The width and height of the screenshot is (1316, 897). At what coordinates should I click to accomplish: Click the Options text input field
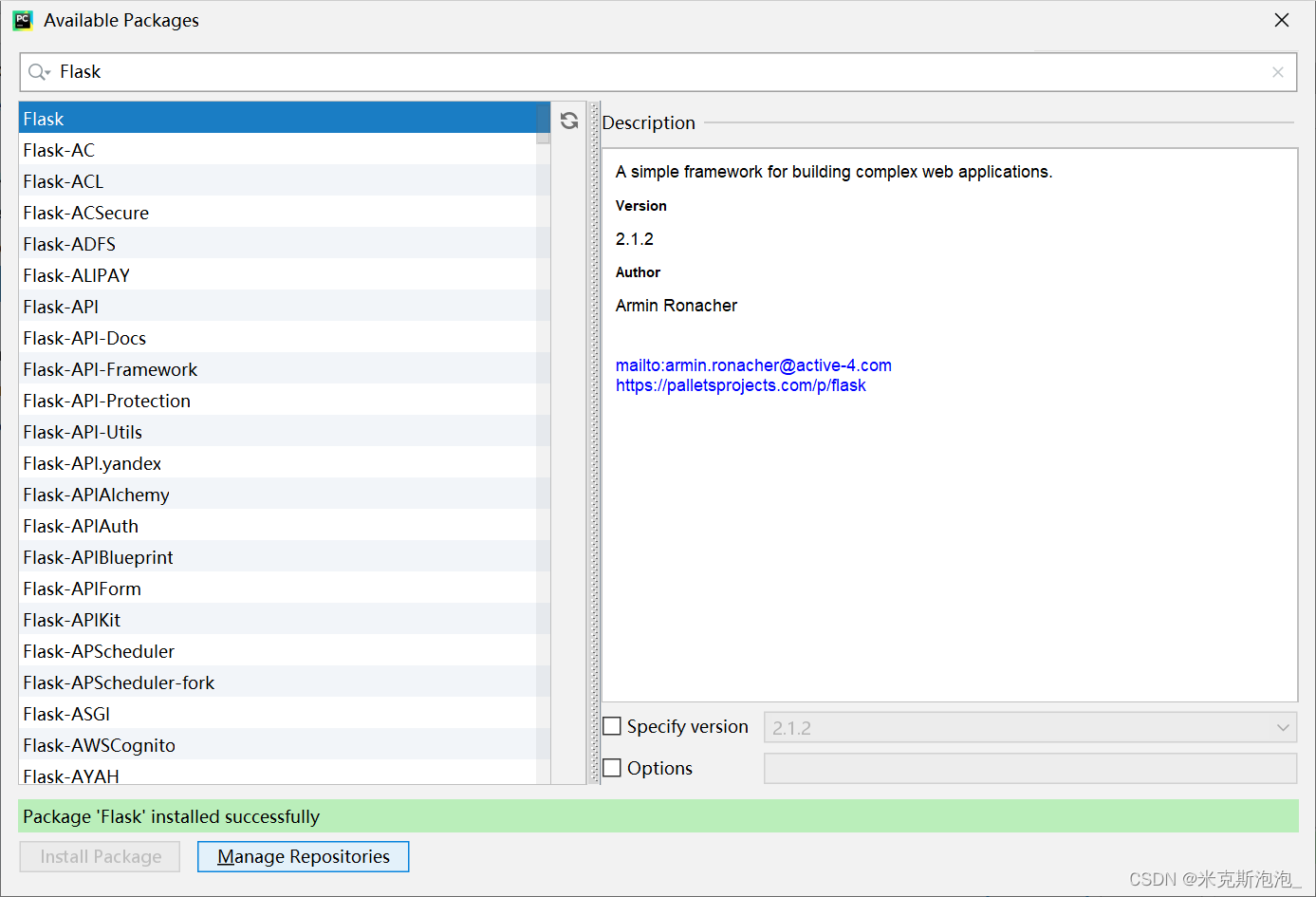(x=1030, y=769)
